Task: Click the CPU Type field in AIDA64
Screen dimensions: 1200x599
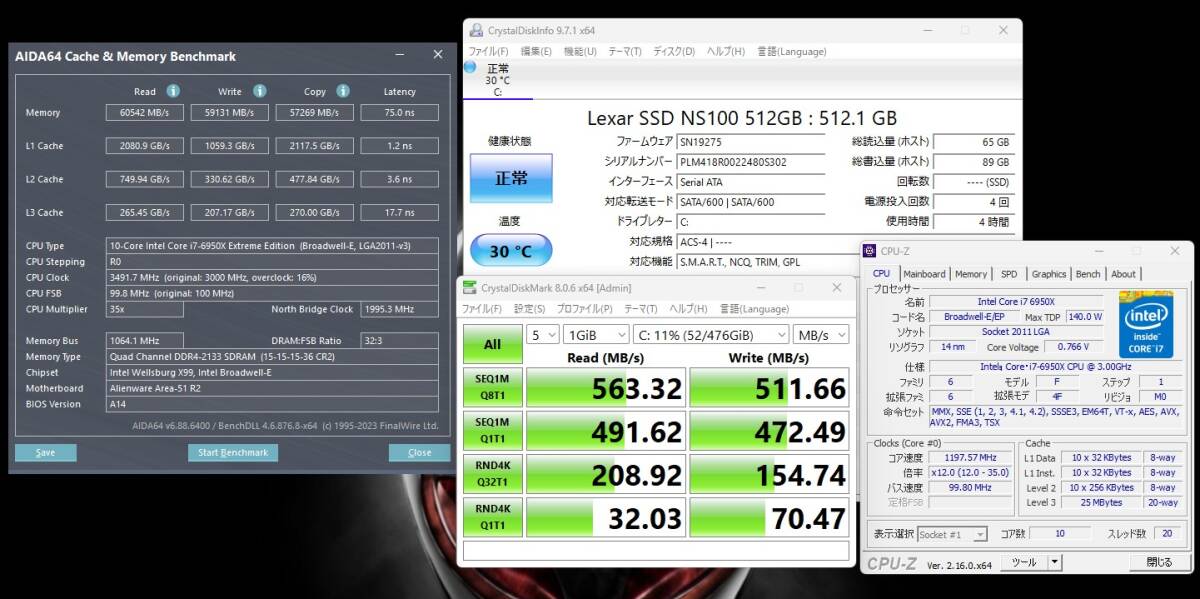Action: point(272,245)
